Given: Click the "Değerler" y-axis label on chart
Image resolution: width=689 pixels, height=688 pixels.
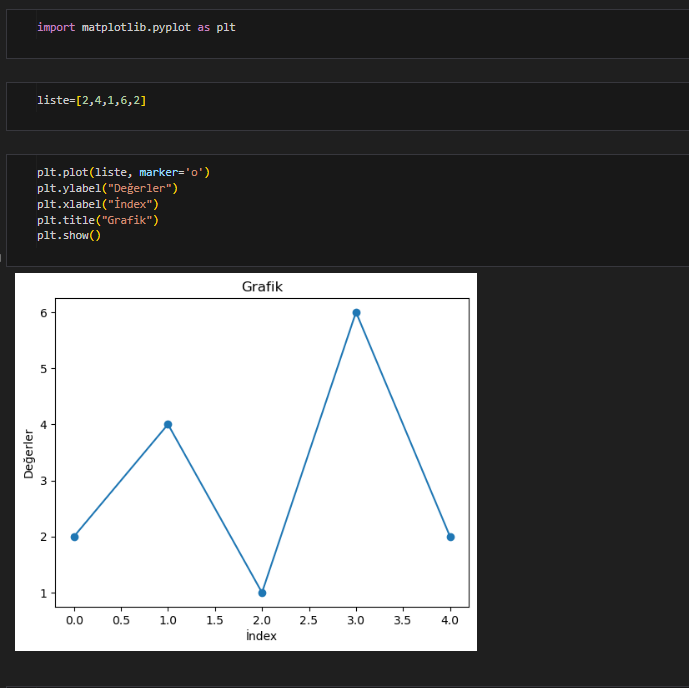Looking at the screenshot, I should 29,452.
